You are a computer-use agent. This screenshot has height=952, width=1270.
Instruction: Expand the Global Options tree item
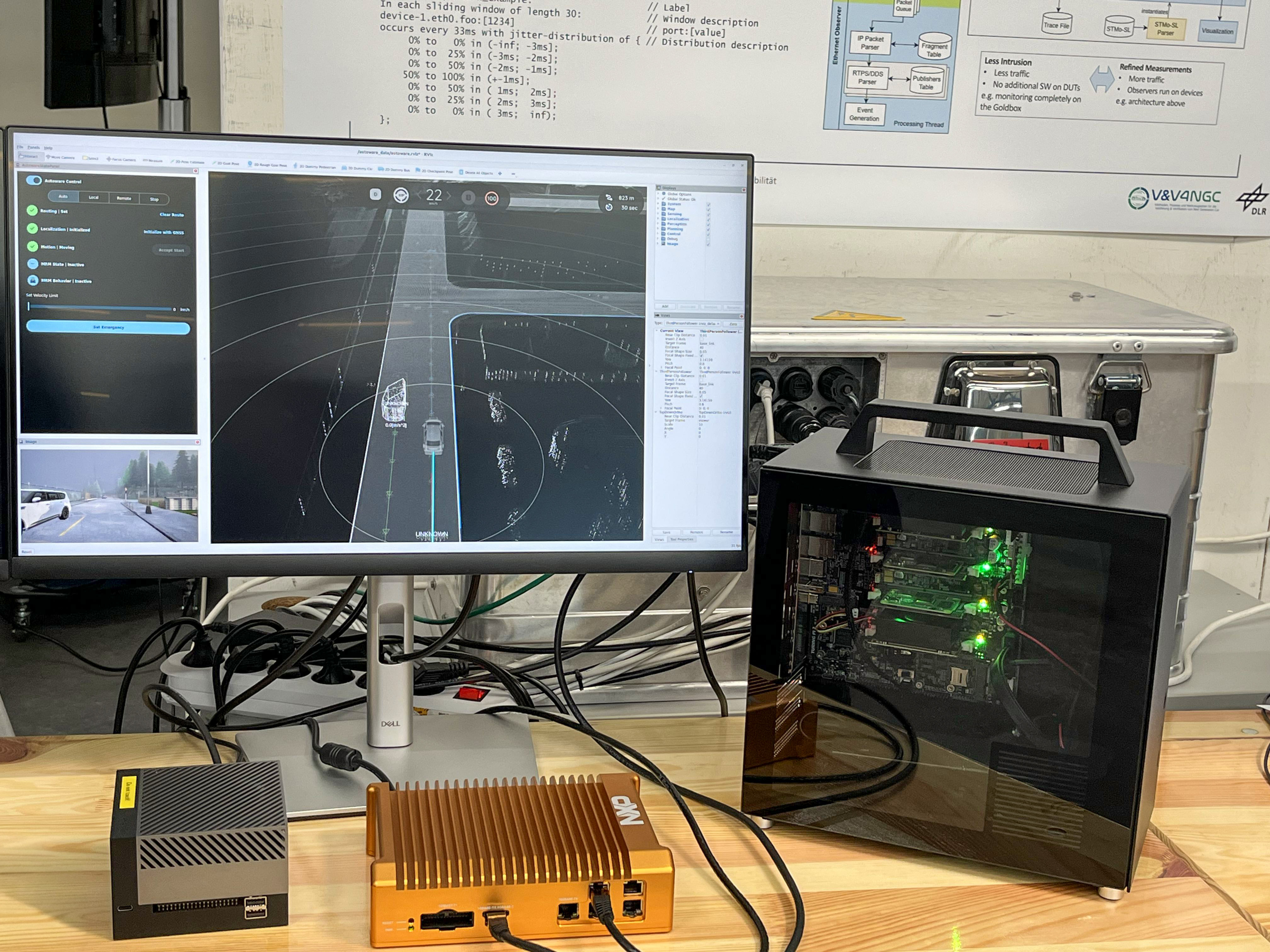(x=658, y=194)
